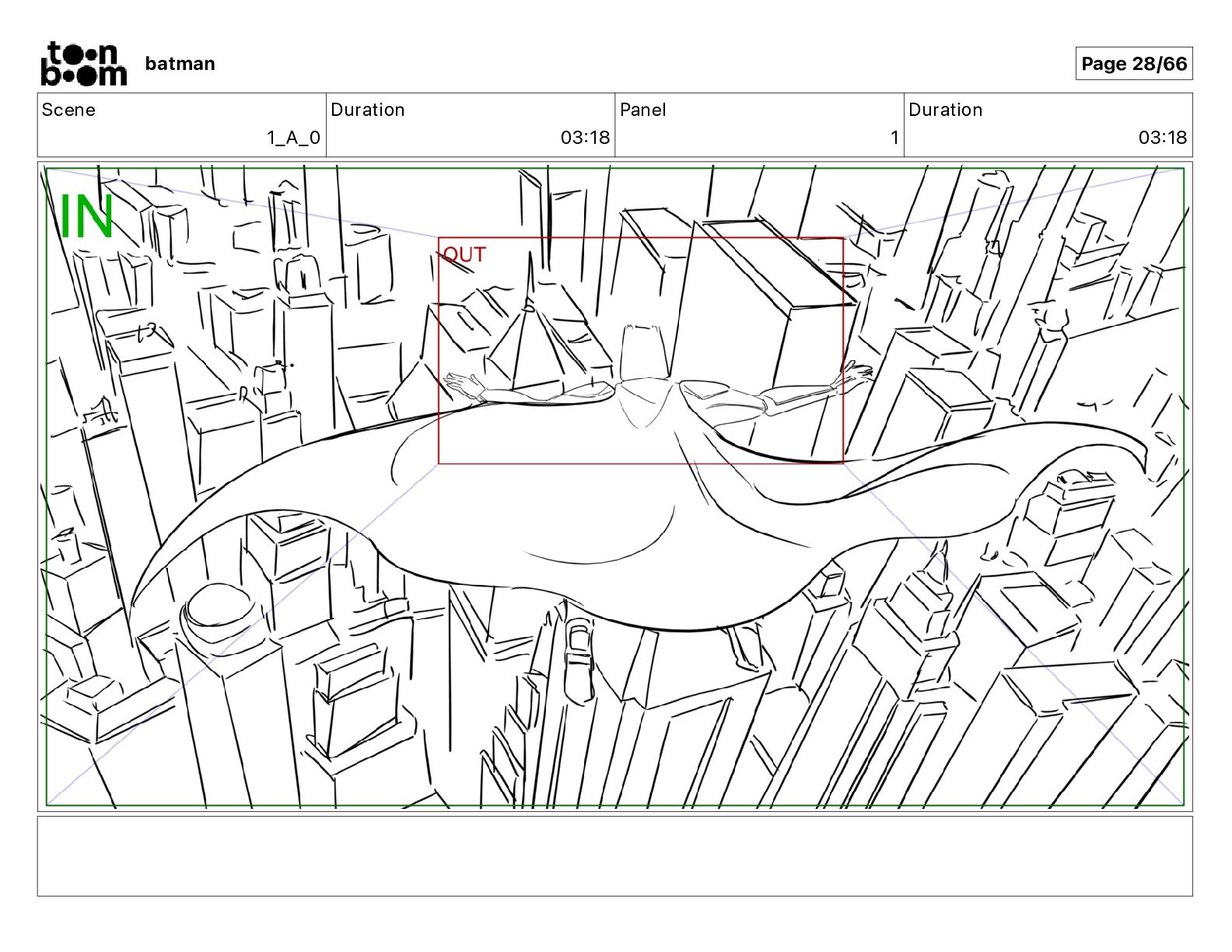Image resolution: width=1232 pixels, height=952 pixels.
Task: Click the 'batman' project title
Action: pyautogui.click(x=180, y=64)
